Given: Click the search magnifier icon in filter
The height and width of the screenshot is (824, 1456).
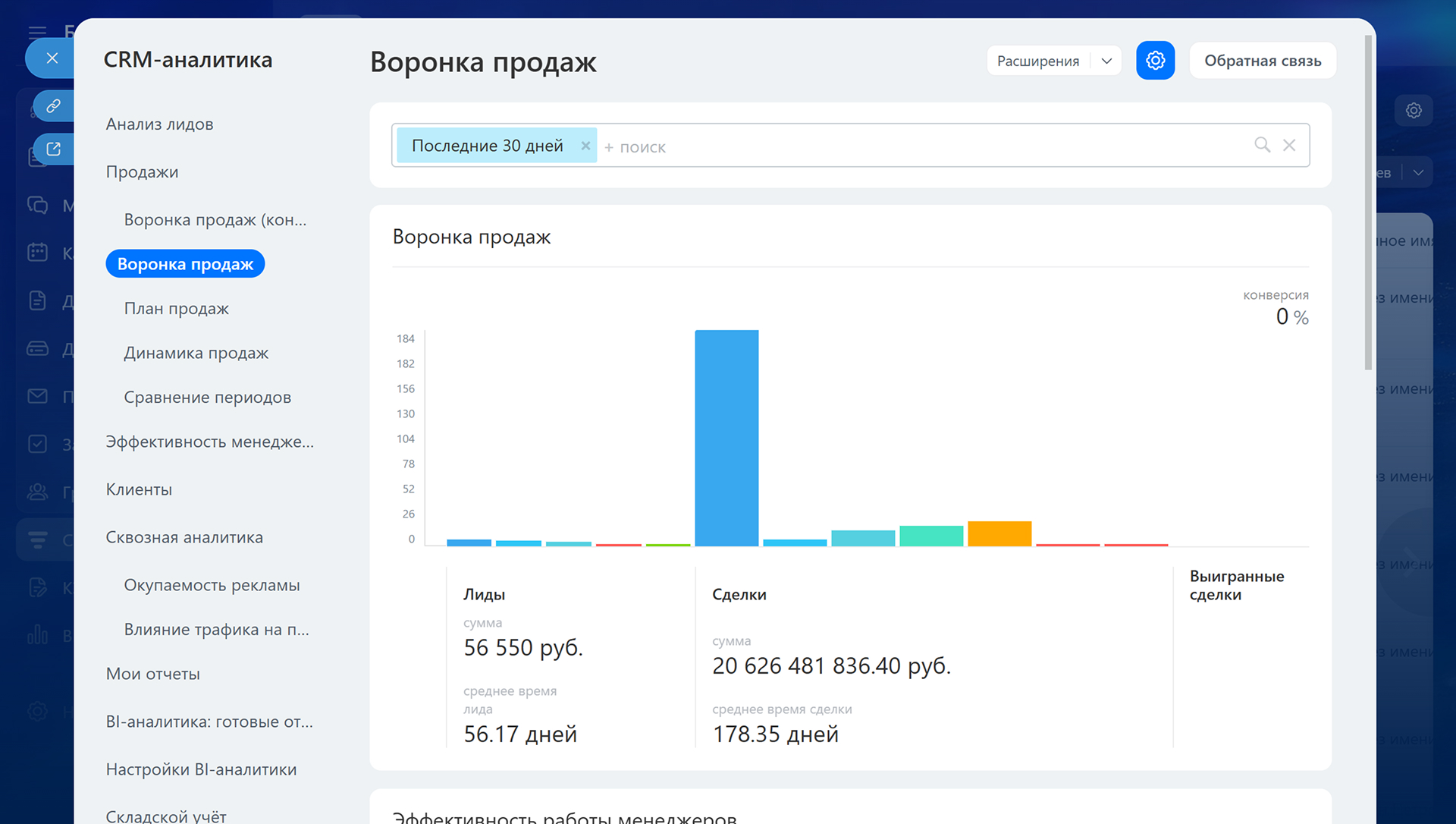Looking at the screenshot, I should tap(1262, 145).
